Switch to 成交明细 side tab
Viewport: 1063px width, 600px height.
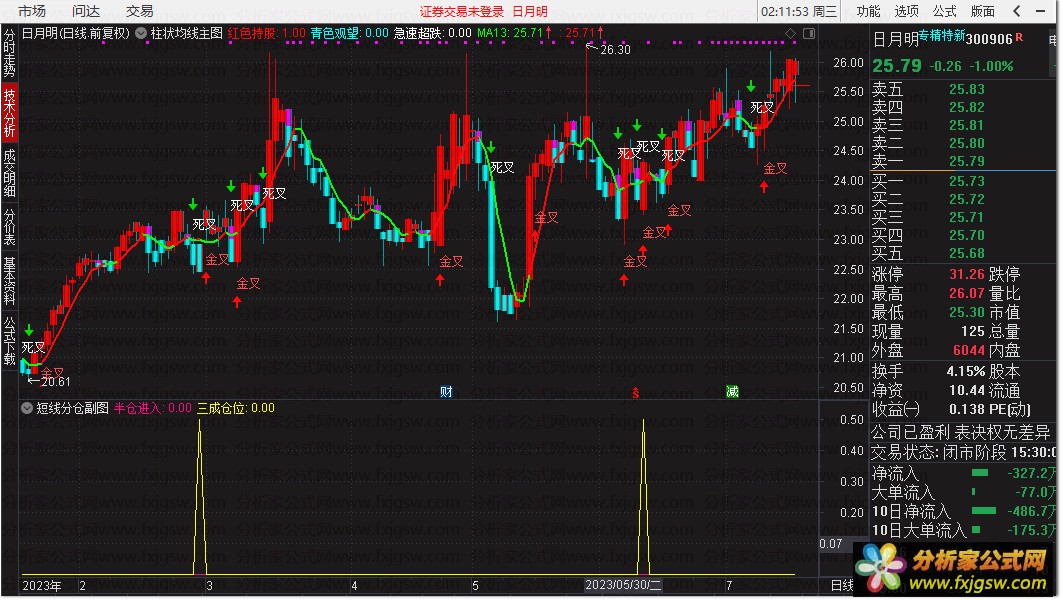(9, 174)
